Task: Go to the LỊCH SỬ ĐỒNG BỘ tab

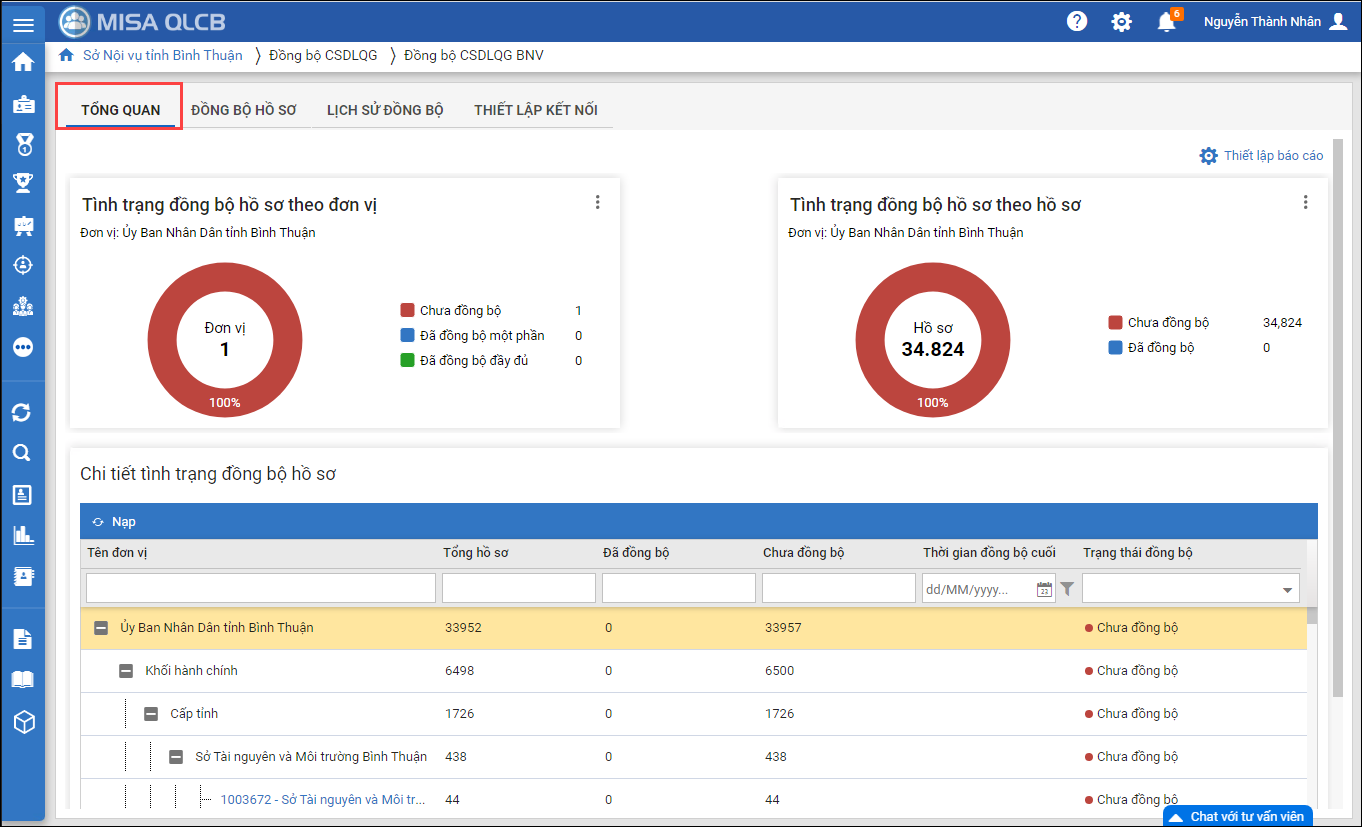Action: (385, 110)
